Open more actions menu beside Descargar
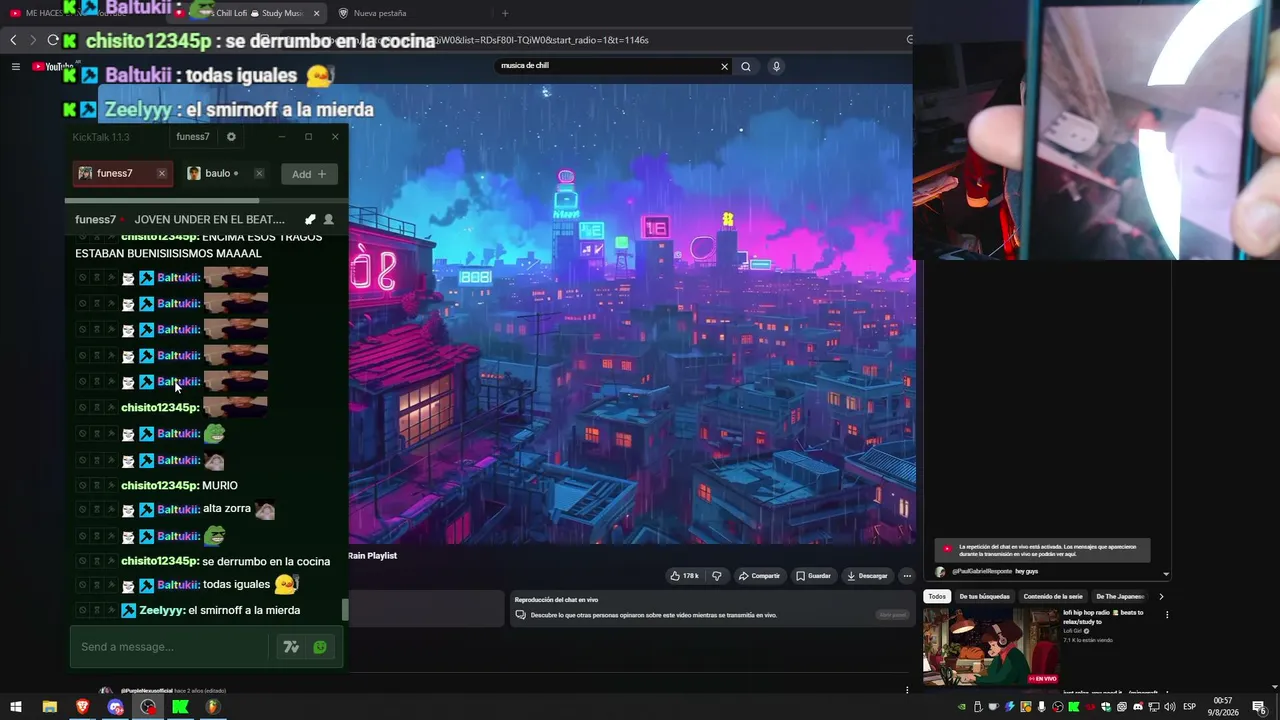The width and height of the screenshot is (1280, 720). pos(907,576)
